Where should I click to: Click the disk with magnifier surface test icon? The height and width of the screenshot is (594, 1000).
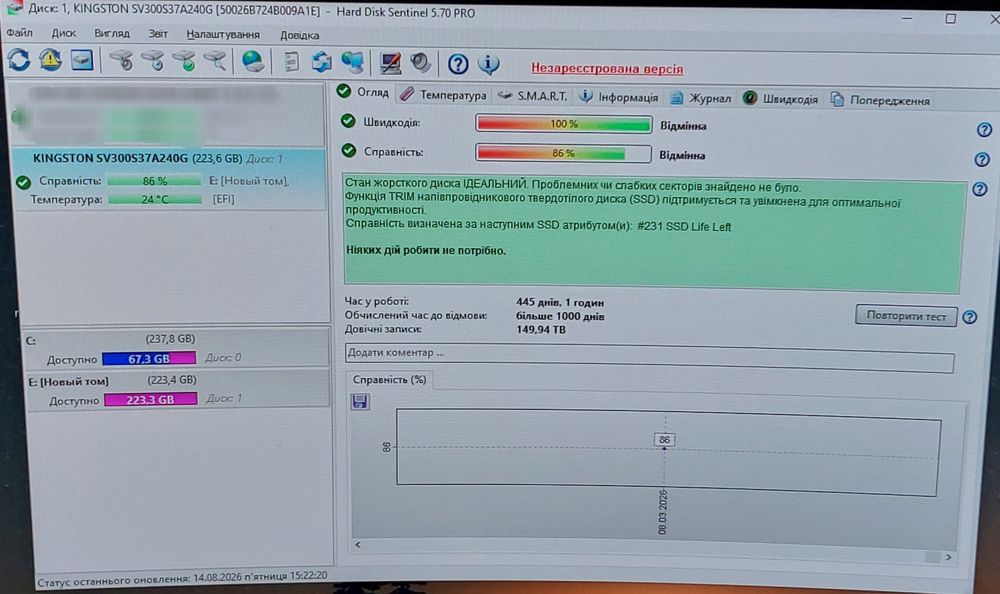click(216, 61)
